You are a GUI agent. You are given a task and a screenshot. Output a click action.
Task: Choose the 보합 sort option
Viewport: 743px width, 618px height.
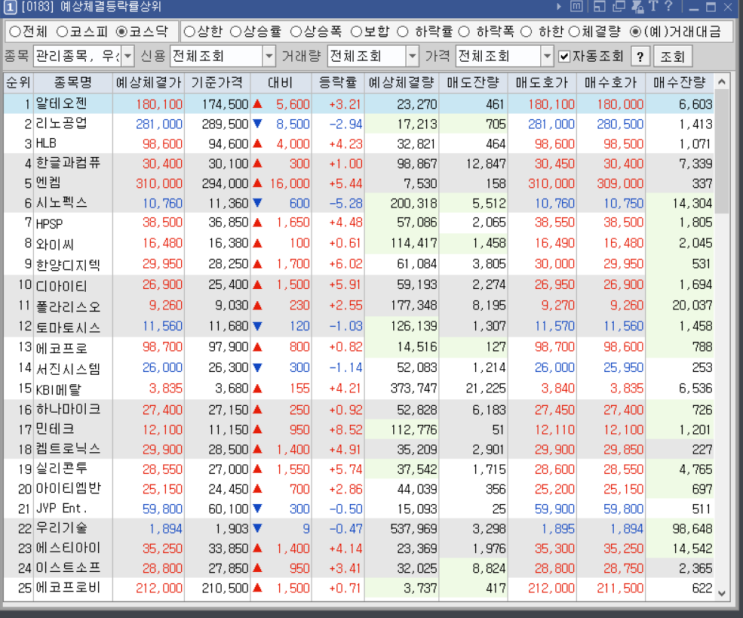tap(370, 32)
